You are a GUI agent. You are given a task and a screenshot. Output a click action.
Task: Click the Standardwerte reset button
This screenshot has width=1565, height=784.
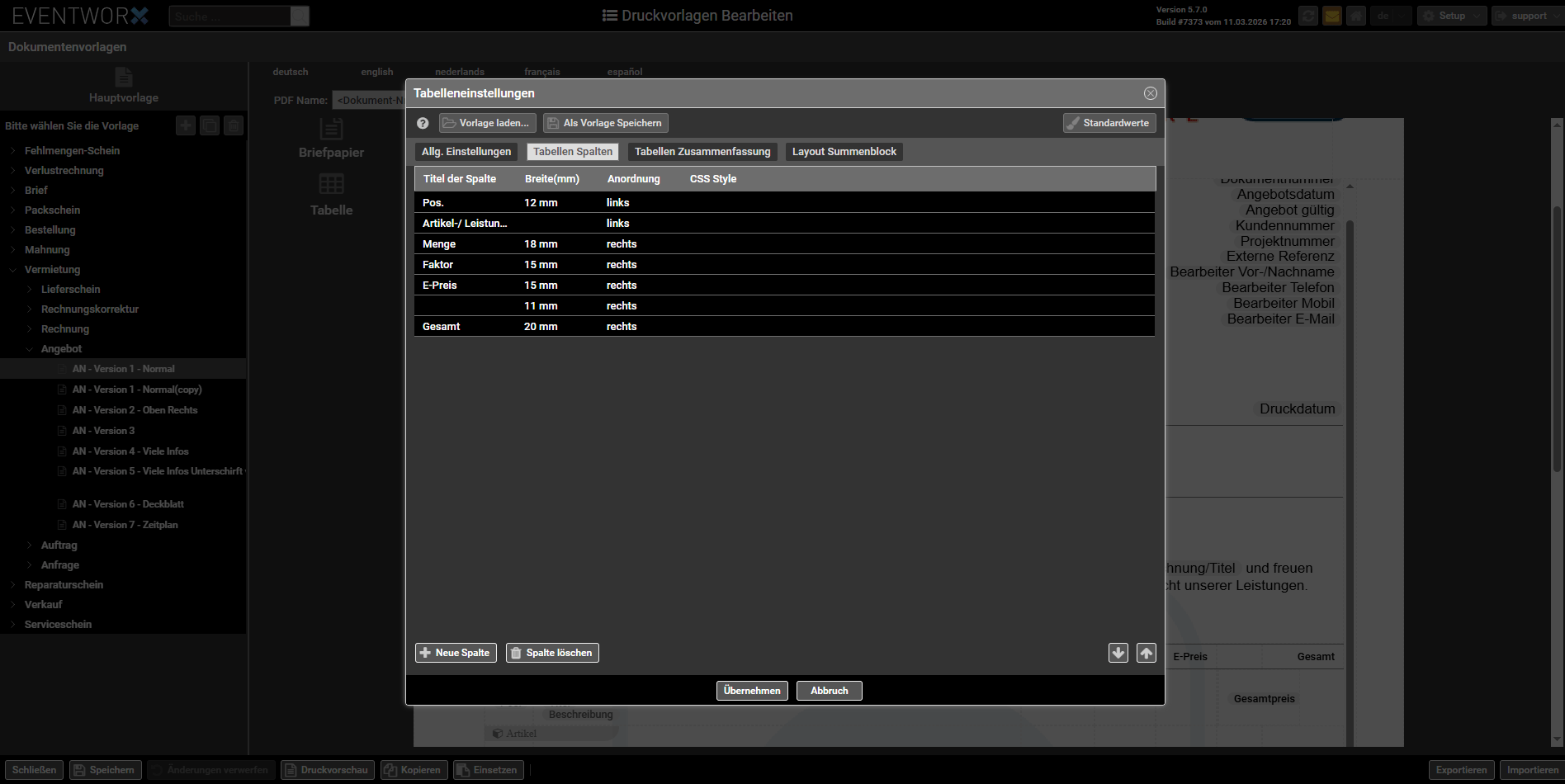(x=1109, y=123)
